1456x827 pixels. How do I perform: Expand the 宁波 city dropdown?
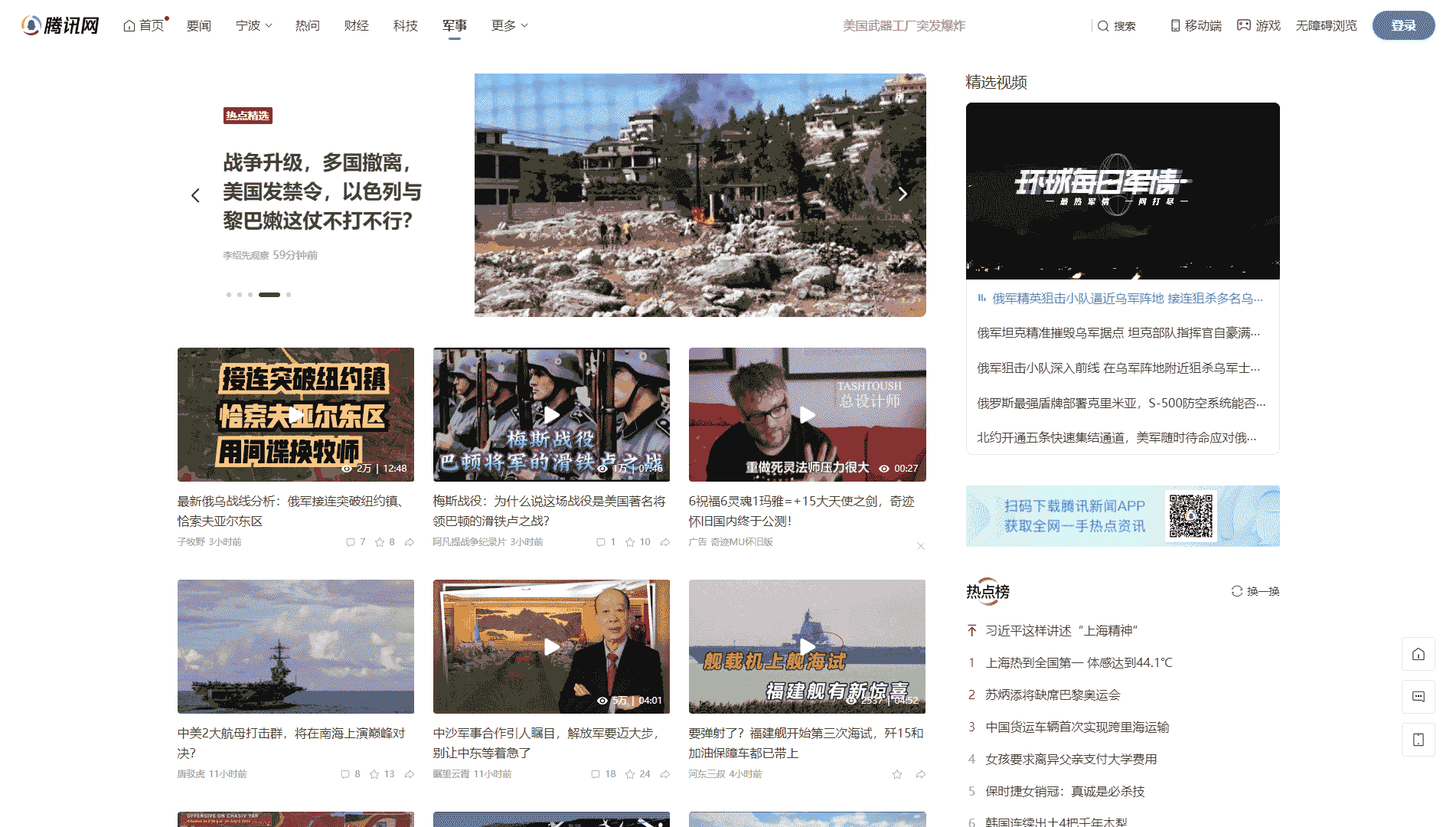point(253,25)
